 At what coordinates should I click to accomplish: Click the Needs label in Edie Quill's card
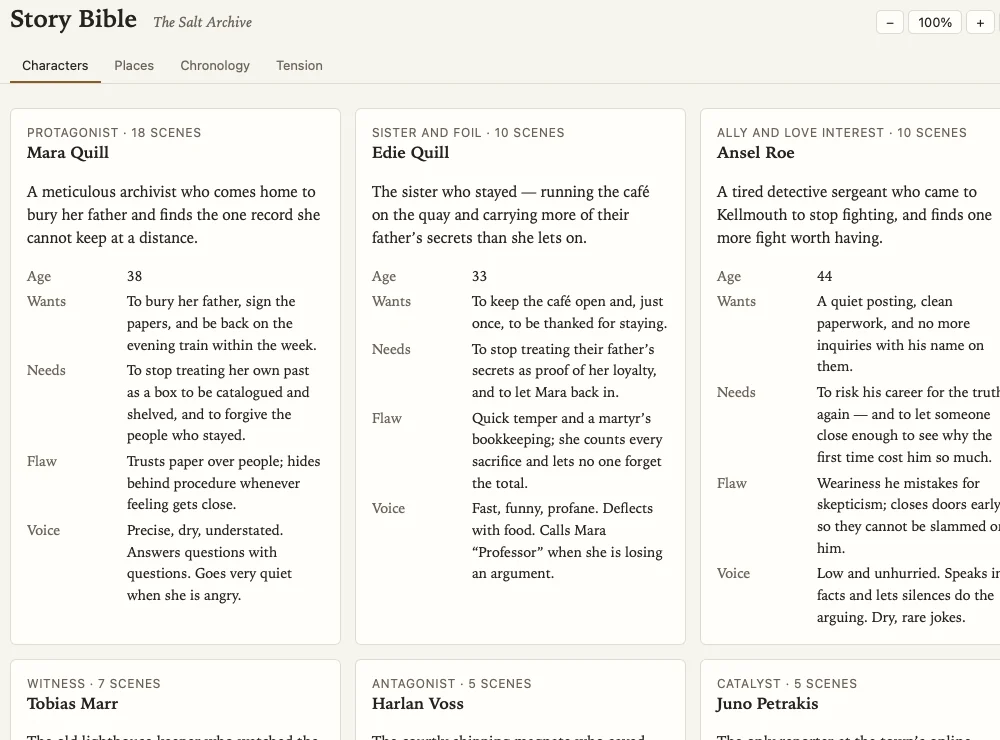(x=391, y=349)
